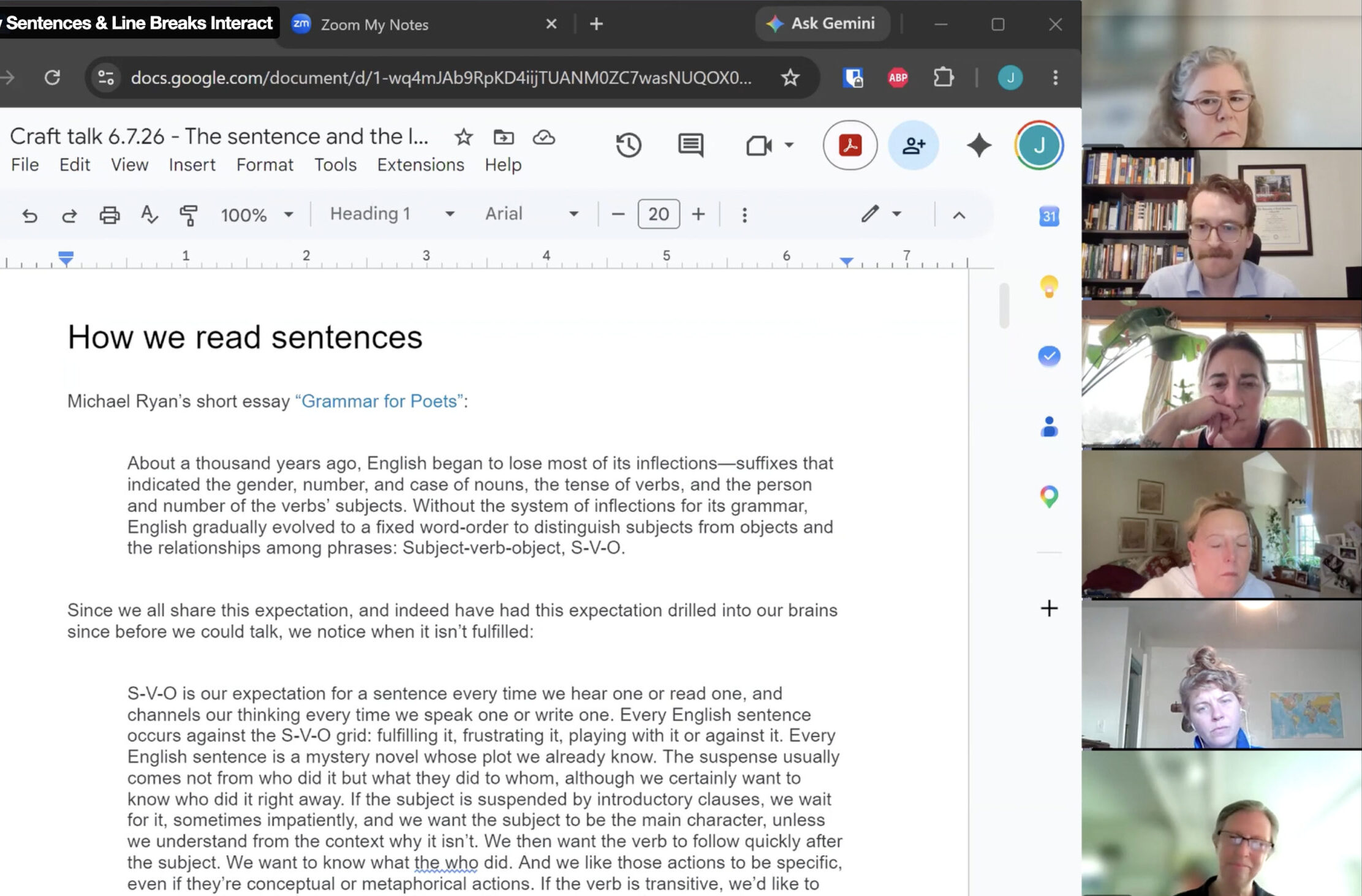Viewport: 1362px width, 896px height.
Task: Open comments panel icon
Action: tap(690, 145)
